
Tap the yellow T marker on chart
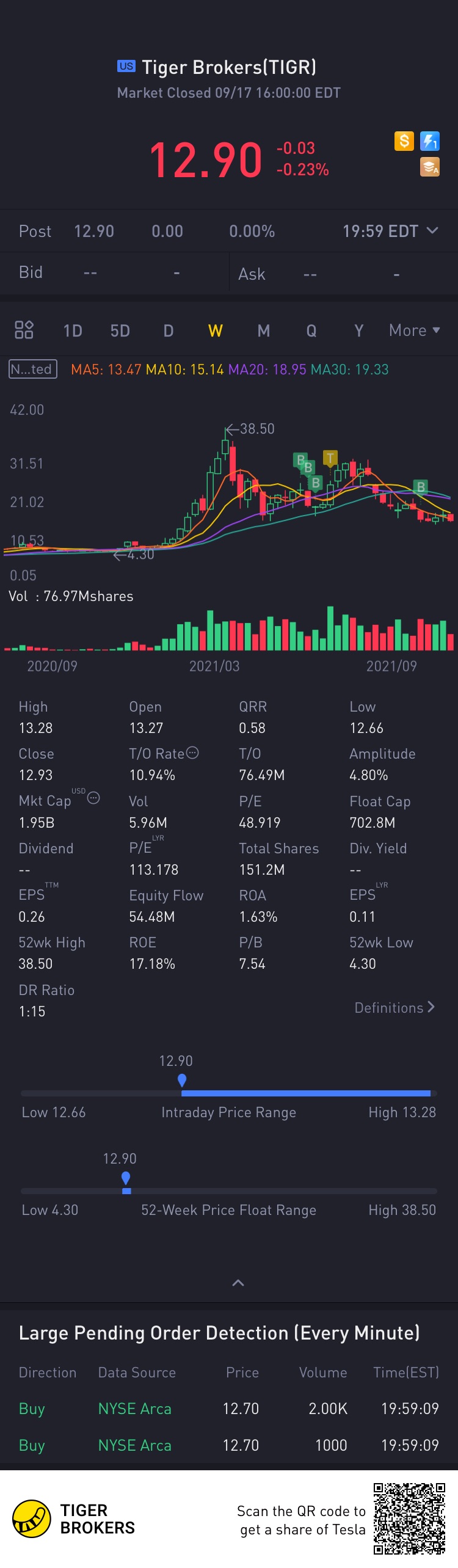[330, 458]
